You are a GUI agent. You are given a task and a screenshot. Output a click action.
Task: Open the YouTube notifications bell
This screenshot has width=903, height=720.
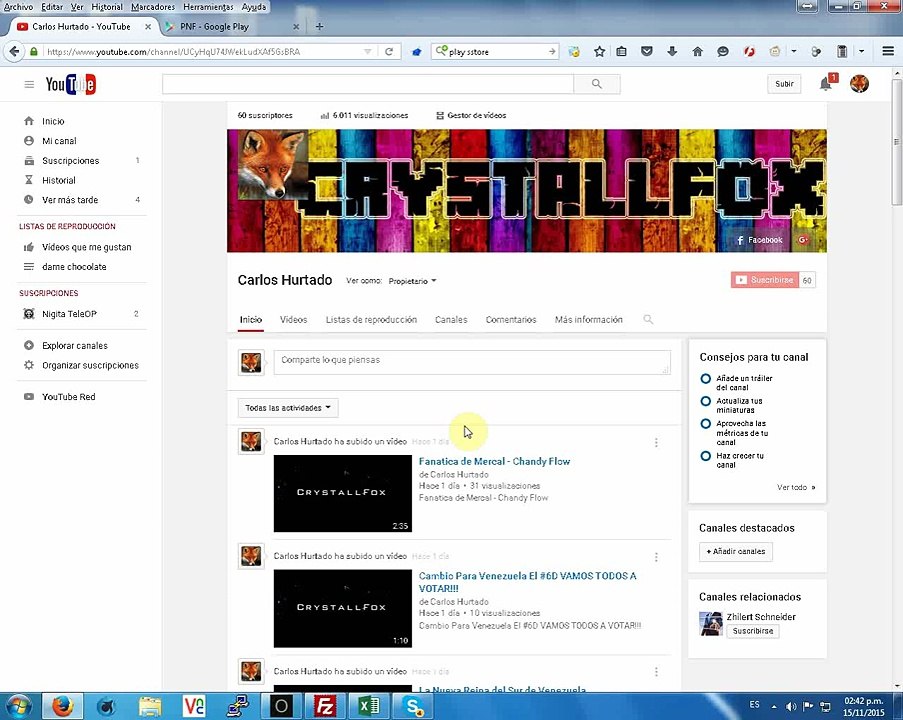click(x=826, y=84)
